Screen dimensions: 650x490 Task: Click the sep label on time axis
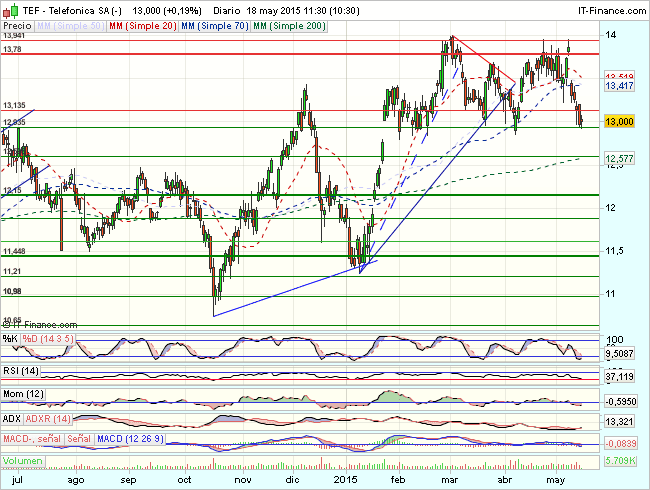(129, 480)
